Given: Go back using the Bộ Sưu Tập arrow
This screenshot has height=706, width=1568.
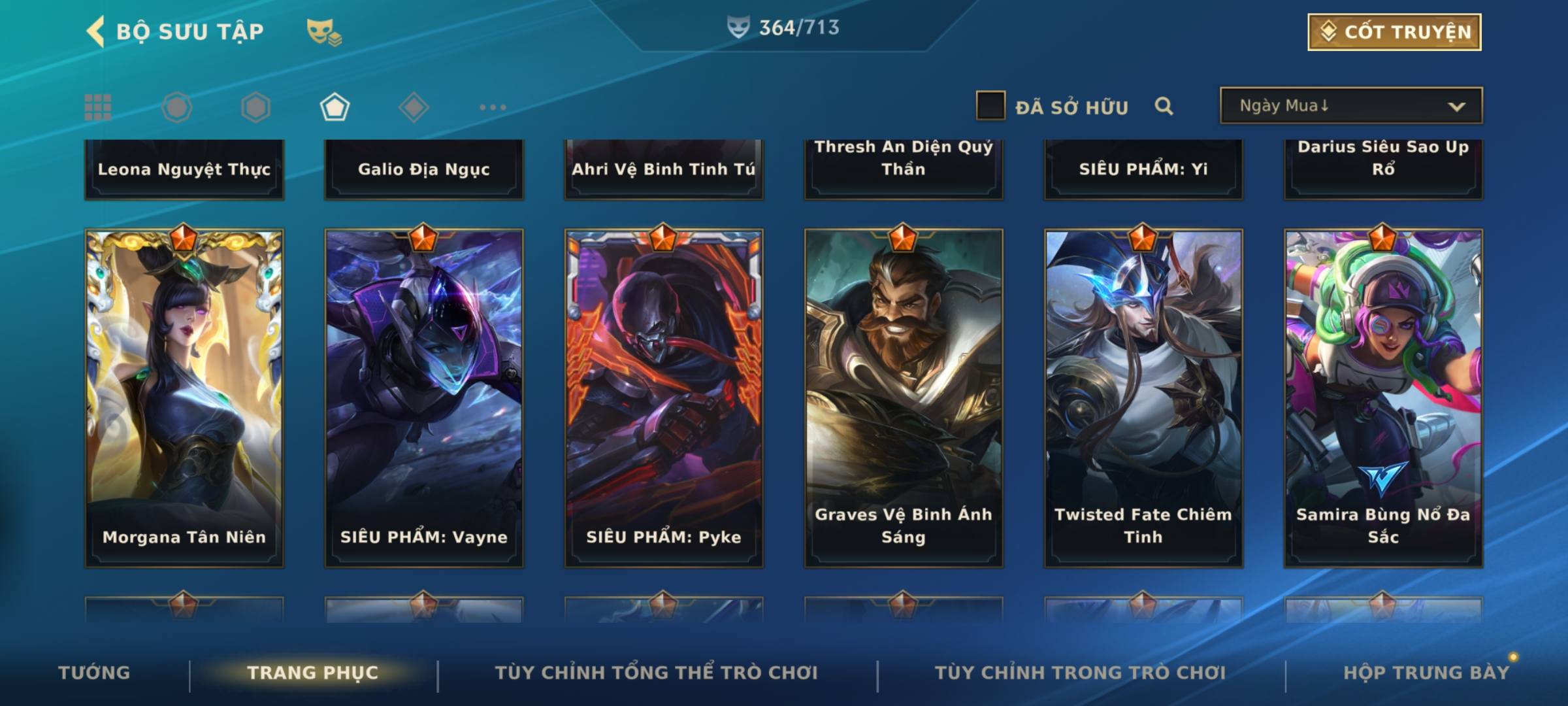Looking at the screenshot, I should click(96, 31).
